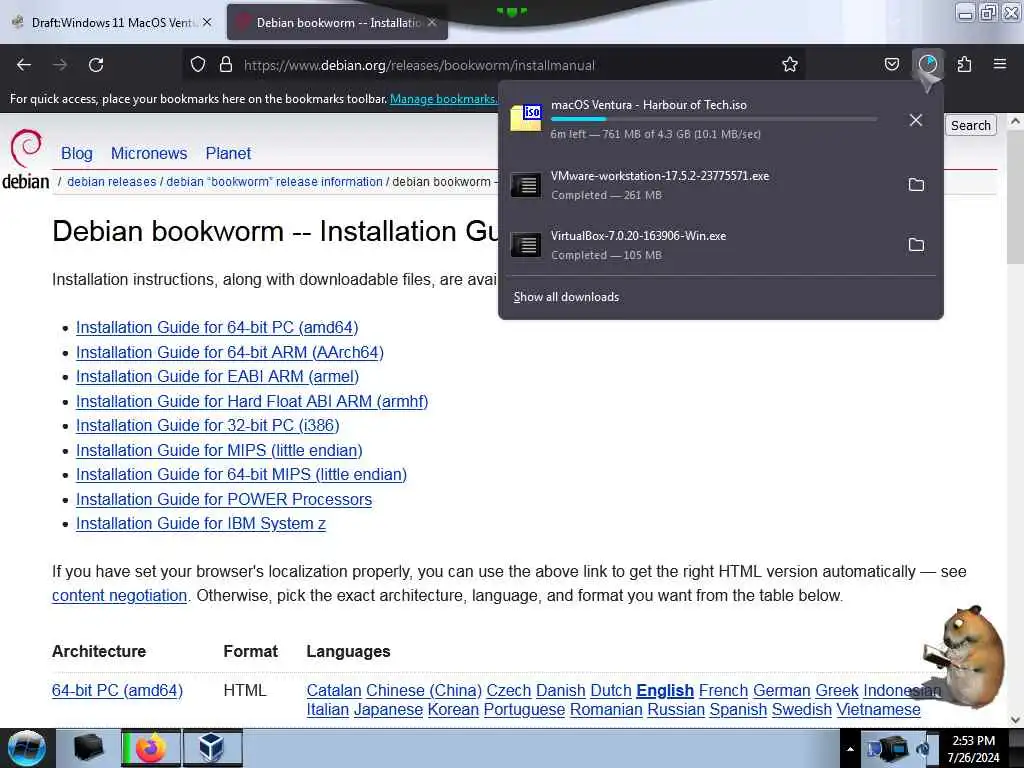Click the macOS Ventura download progress bar
Viewport: 1024px width, 768px height.
pos(713,119)
